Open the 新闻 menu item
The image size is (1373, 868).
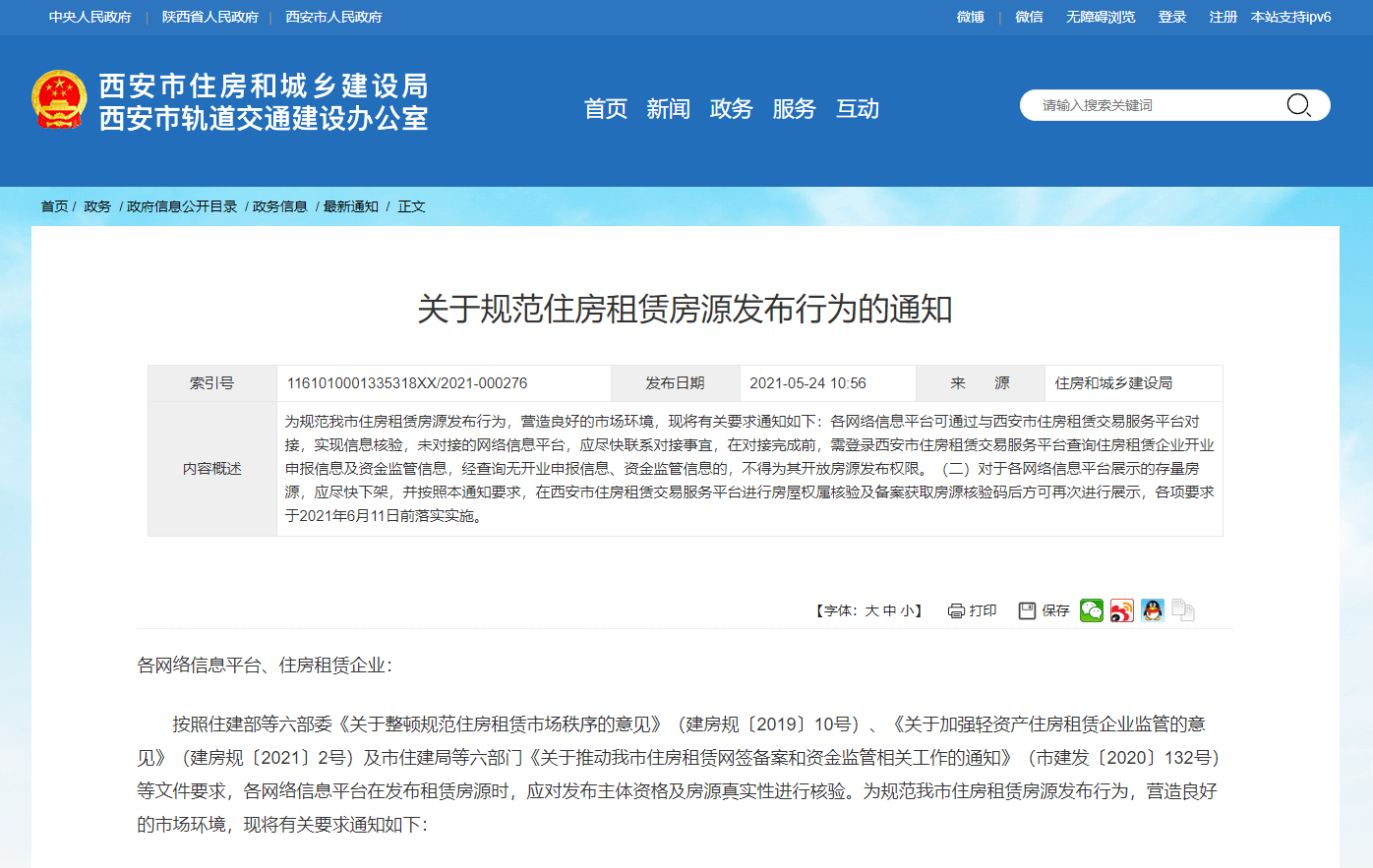pyautogui.click(x=669, y=109)
